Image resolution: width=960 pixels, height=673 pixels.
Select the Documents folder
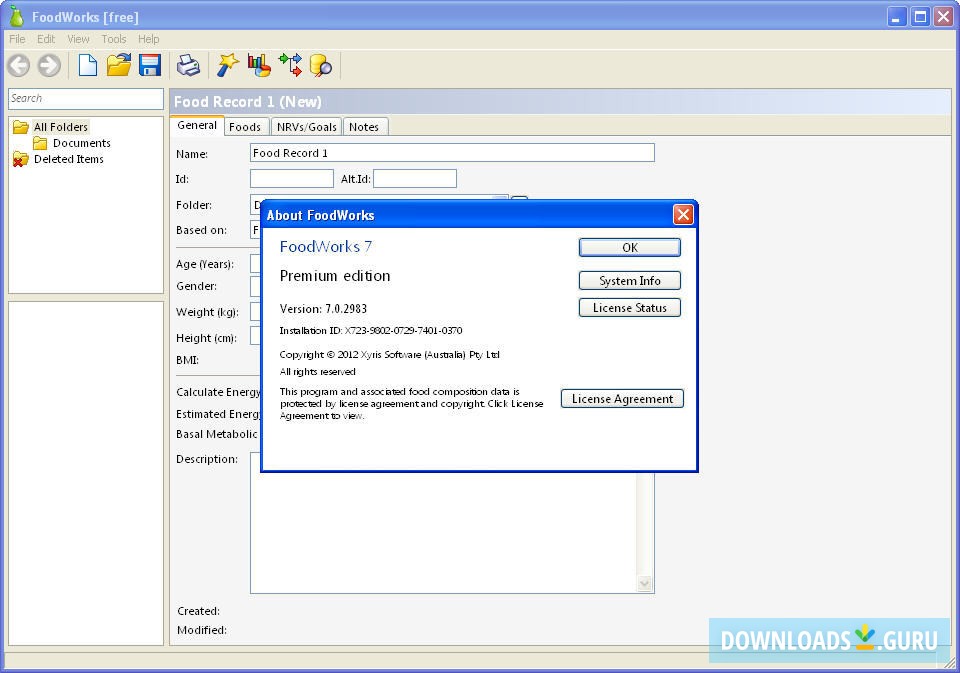(81, 143)
